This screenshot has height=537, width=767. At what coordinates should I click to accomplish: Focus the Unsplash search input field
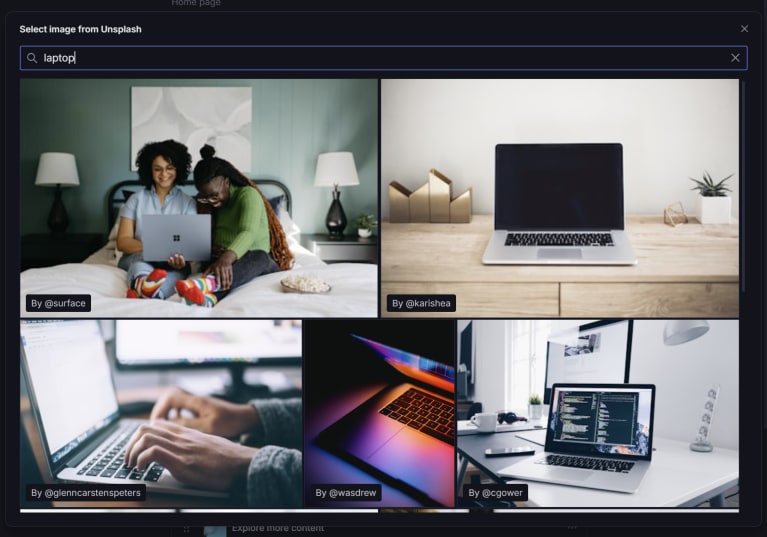(384, 58)
